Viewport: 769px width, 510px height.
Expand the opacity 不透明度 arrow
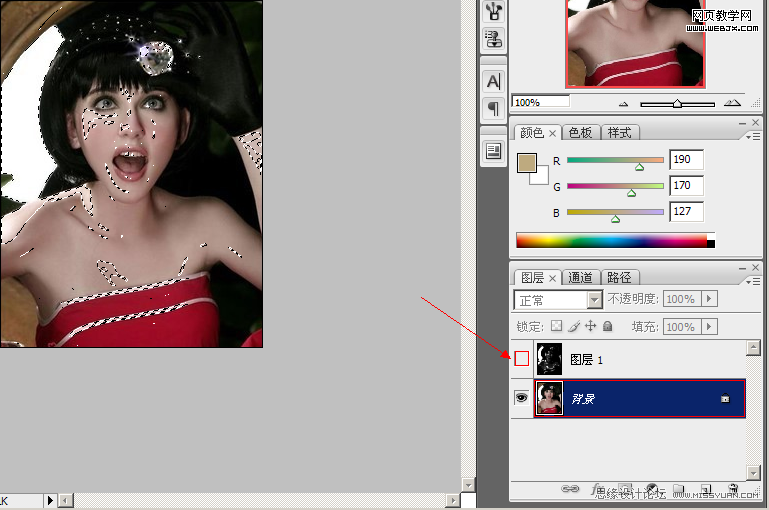(710, 299)
